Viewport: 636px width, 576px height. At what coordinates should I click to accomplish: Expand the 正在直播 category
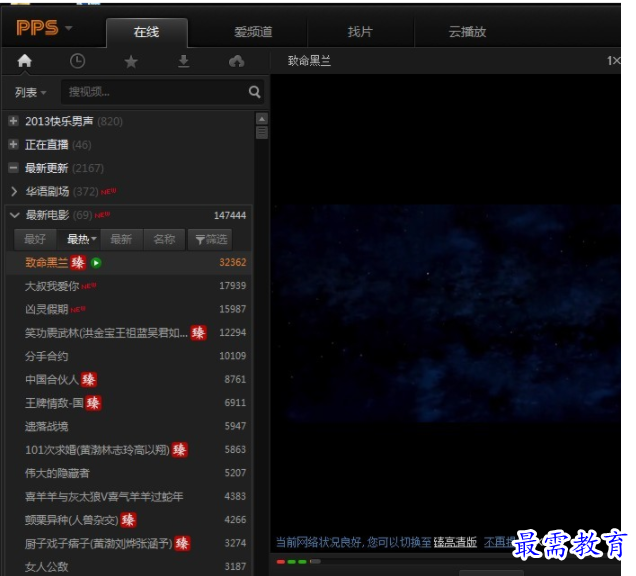(x=13, y=144)
